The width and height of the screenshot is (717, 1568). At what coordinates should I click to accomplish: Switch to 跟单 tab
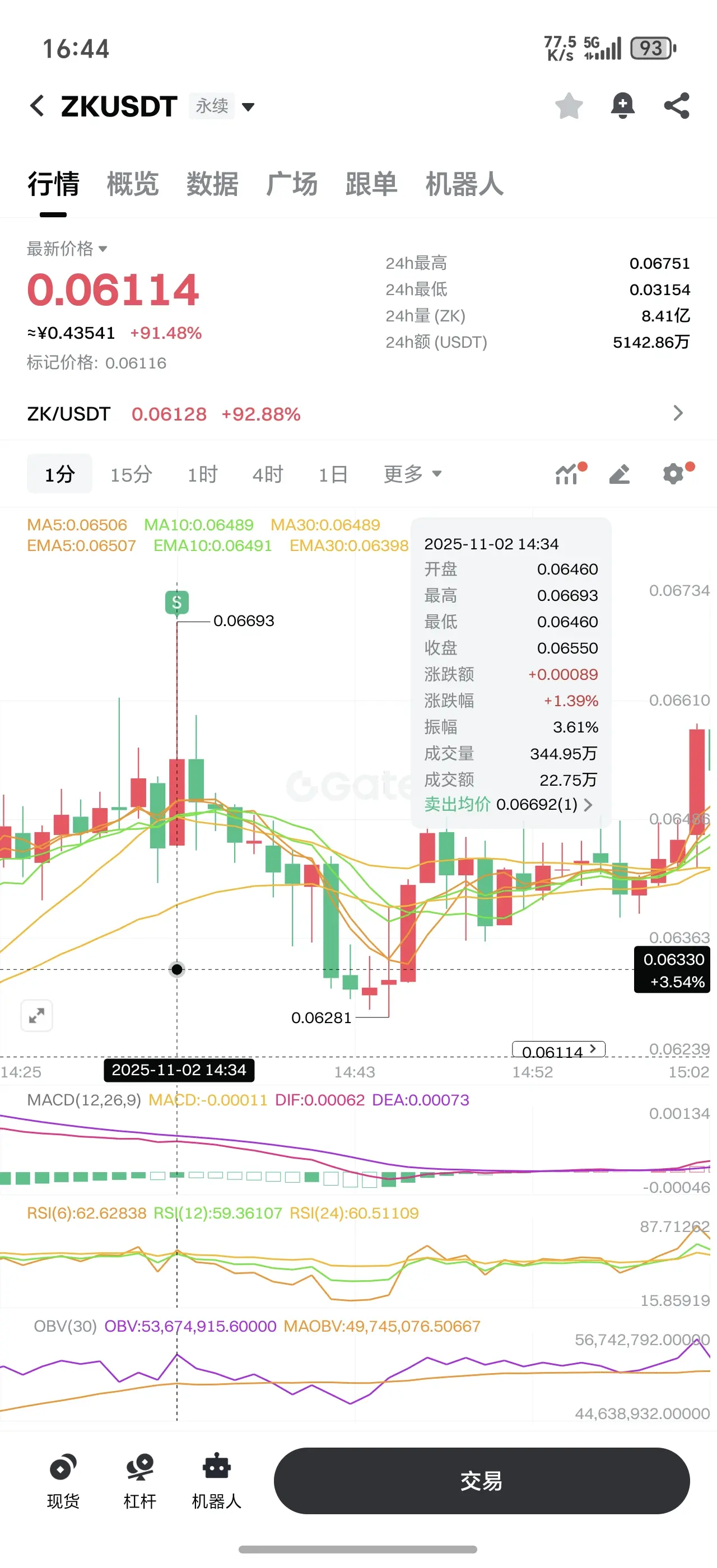tap(371, 184)
